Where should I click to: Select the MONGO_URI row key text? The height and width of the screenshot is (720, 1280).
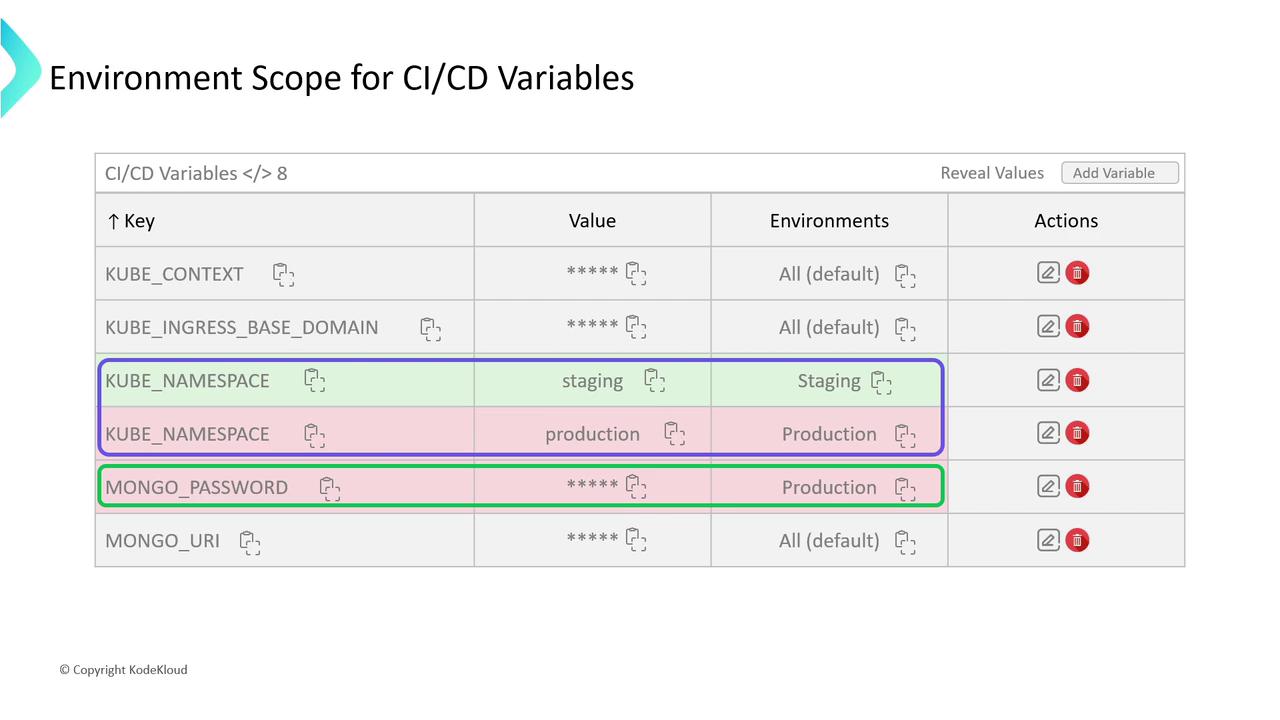point(162,541)
